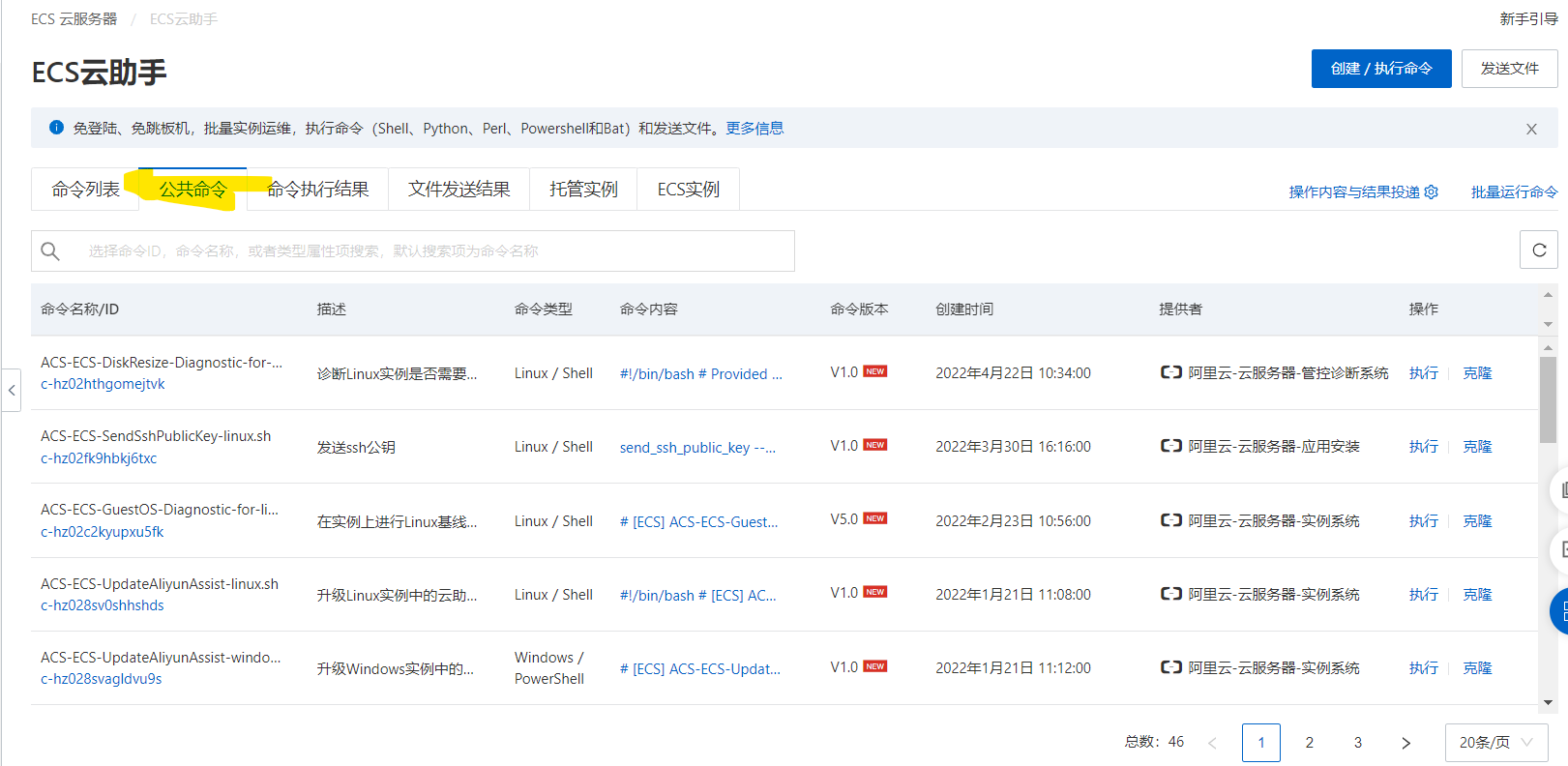View content '# [ECS] ACS-ECS-Updat...'

pos(699,669)
